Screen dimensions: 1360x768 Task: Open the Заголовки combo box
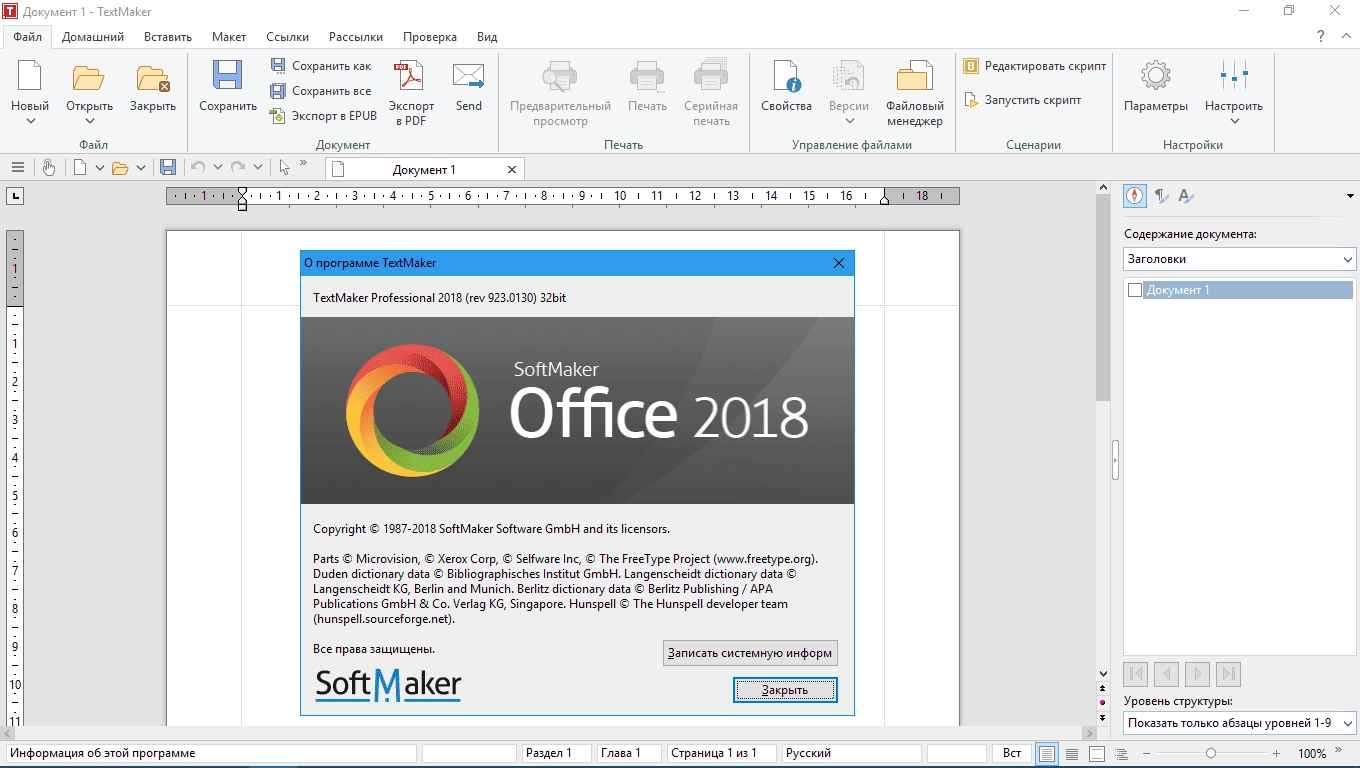point(1240,259)
